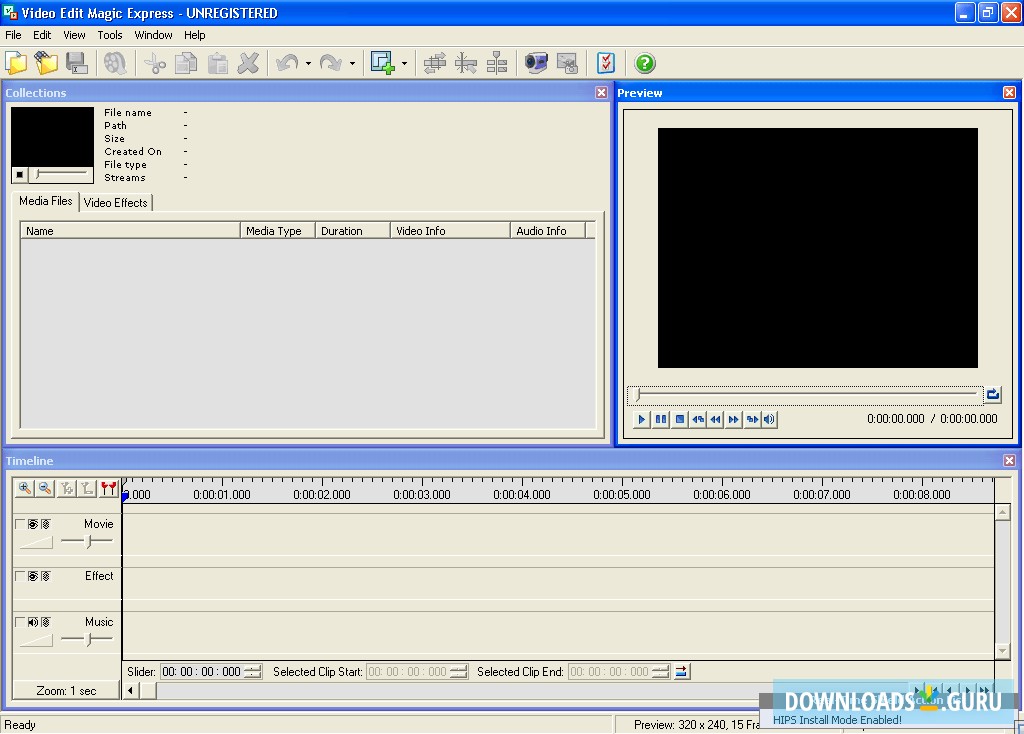Open the Help icon on the toolbar
1024x734 pixels.
645,62
